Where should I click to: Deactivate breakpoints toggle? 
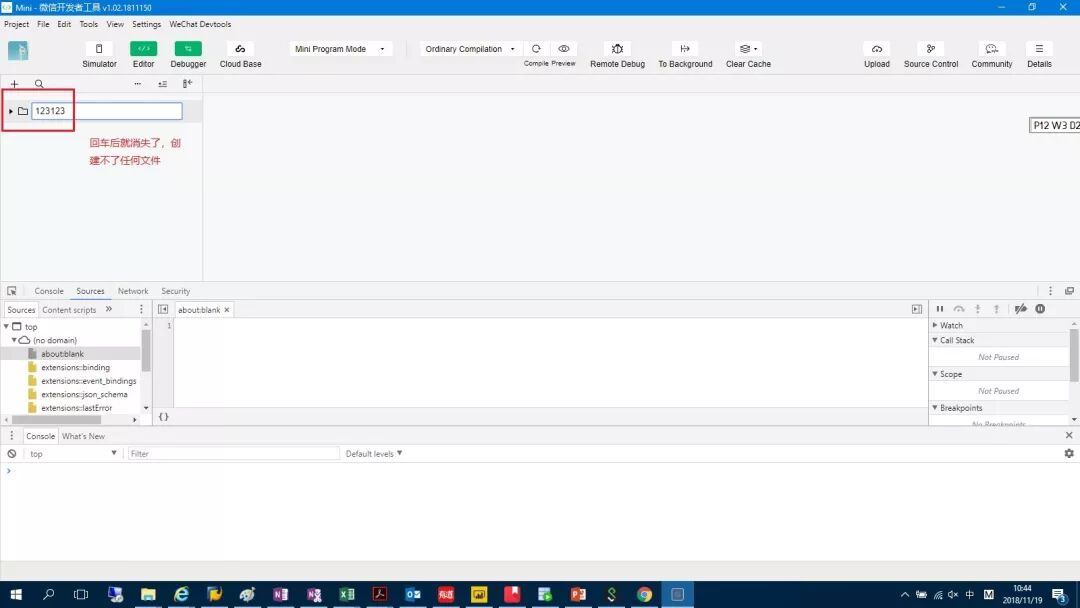point(1021,309)
